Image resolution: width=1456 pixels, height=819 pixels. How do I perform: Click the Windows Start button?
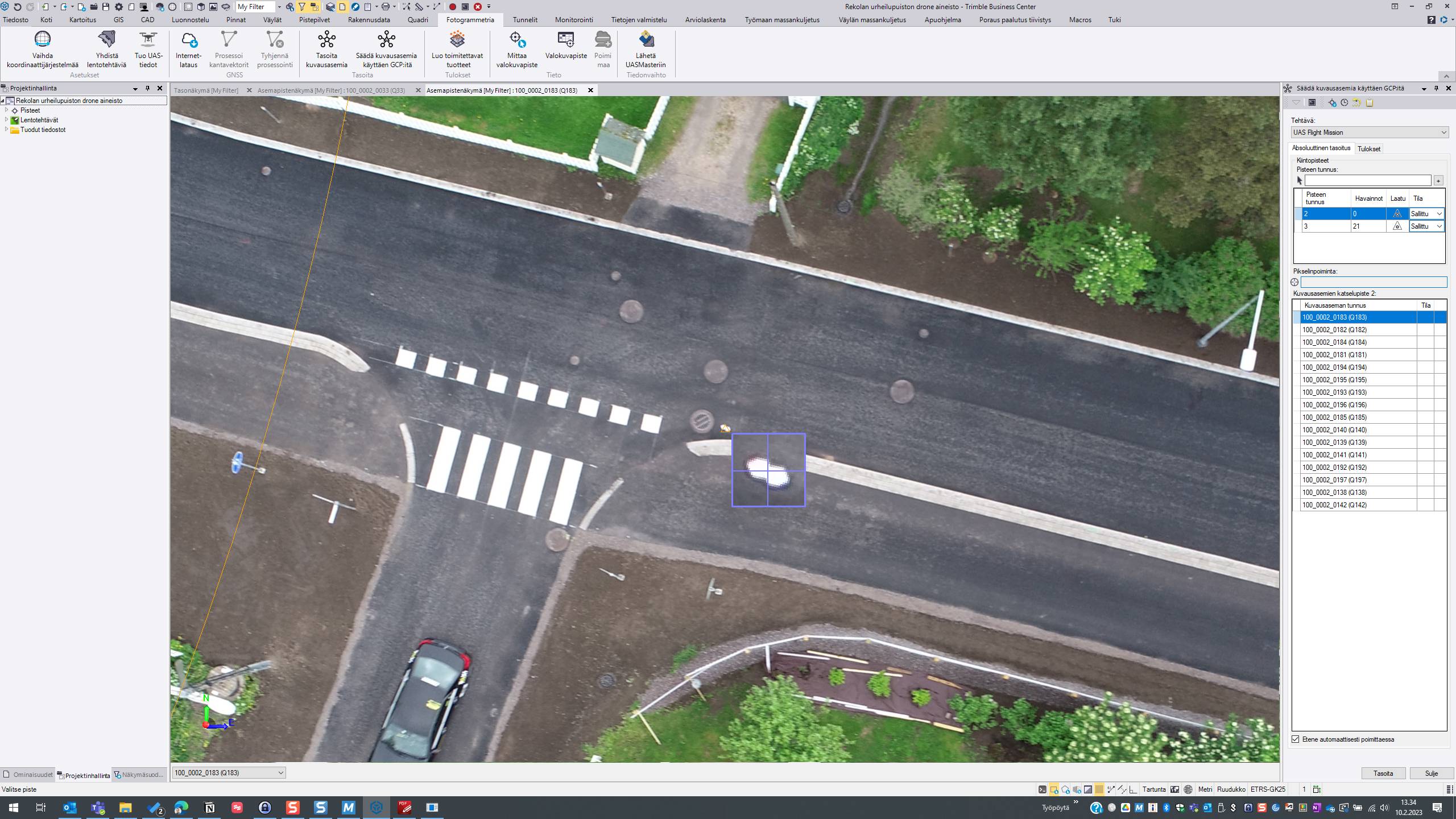(x=14, y=808)
